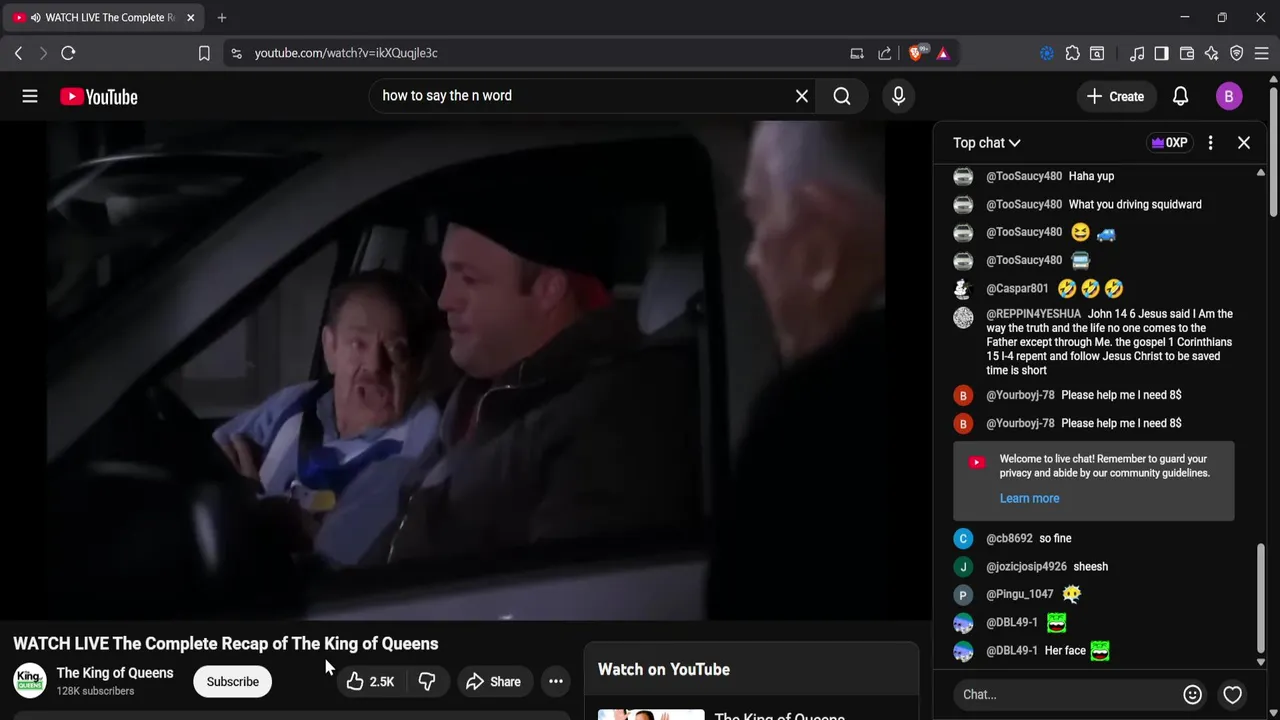Open install/cast screen icon in address bar

coord(857,53)
